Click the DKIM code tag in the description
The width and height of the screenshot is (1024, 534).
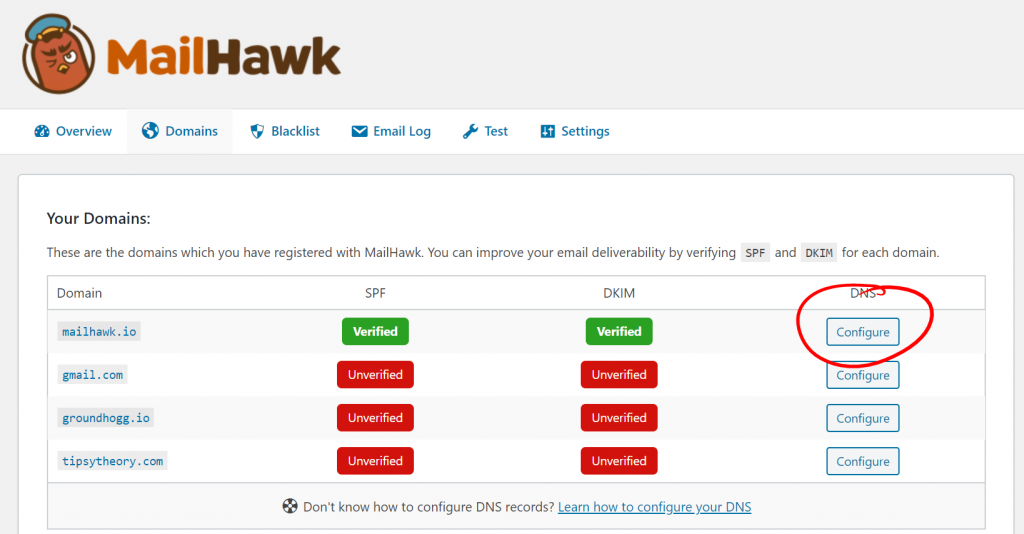coord(818,253)
